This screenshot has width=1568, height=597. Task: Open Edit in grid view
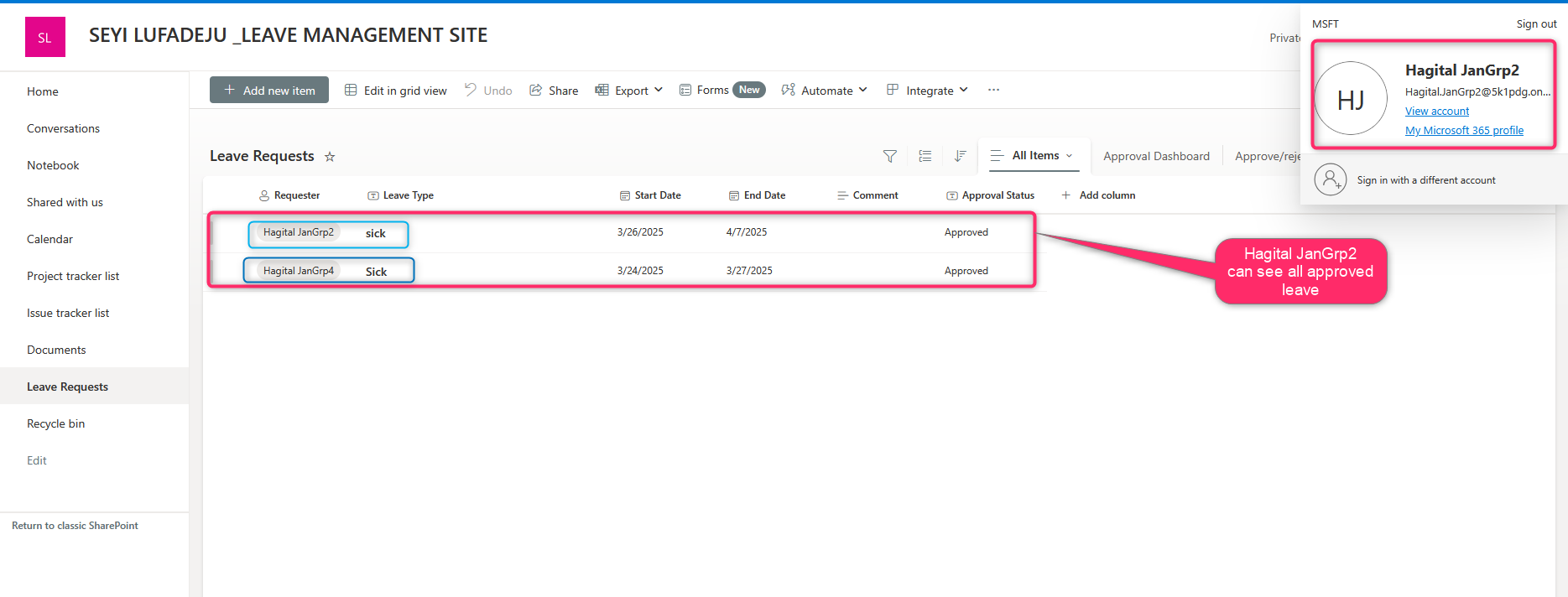pos(396,91)
